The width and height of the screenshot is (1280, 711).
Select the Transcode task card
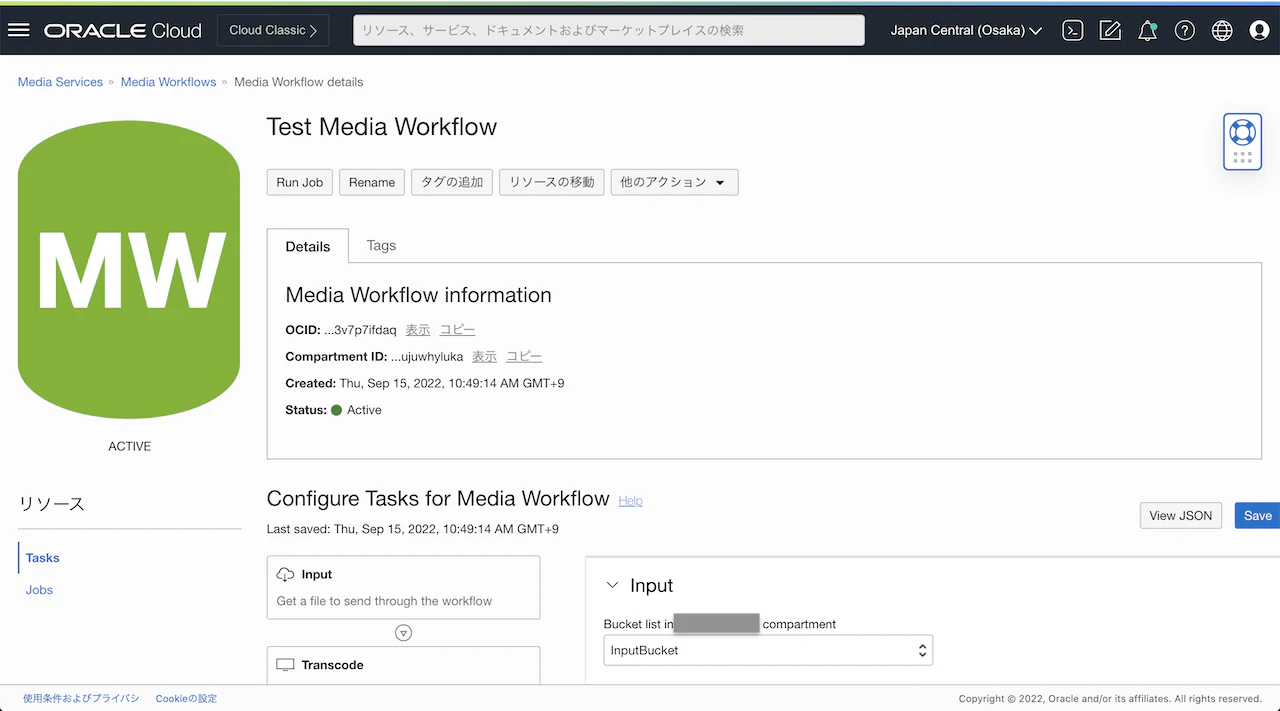click(404, 666)
